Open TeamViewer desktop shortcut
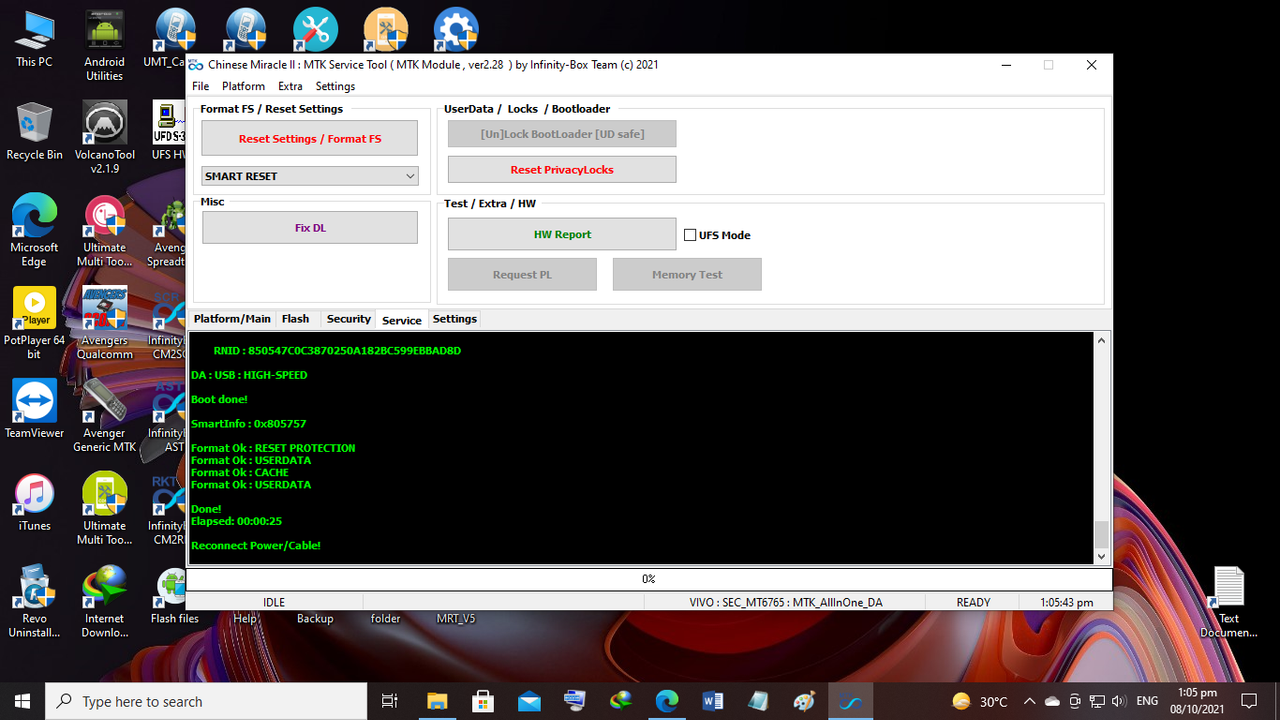The image size is (1280, 720). pos(34,409)
